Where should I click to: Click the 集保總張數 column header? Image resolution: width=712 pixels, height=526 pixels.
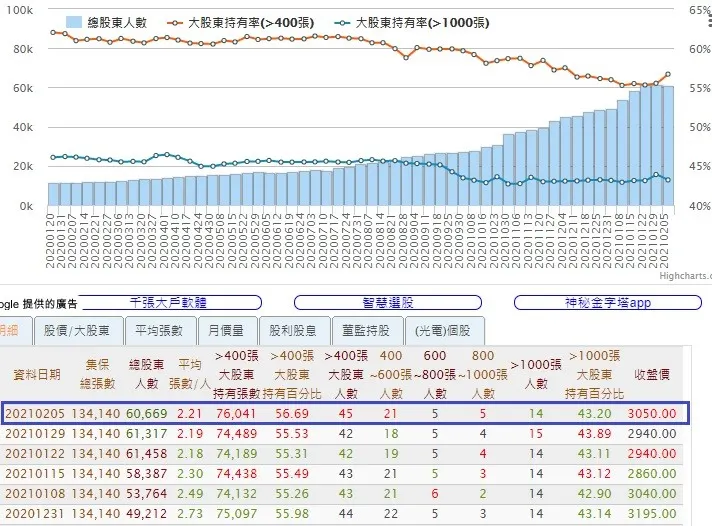[97, 374]
